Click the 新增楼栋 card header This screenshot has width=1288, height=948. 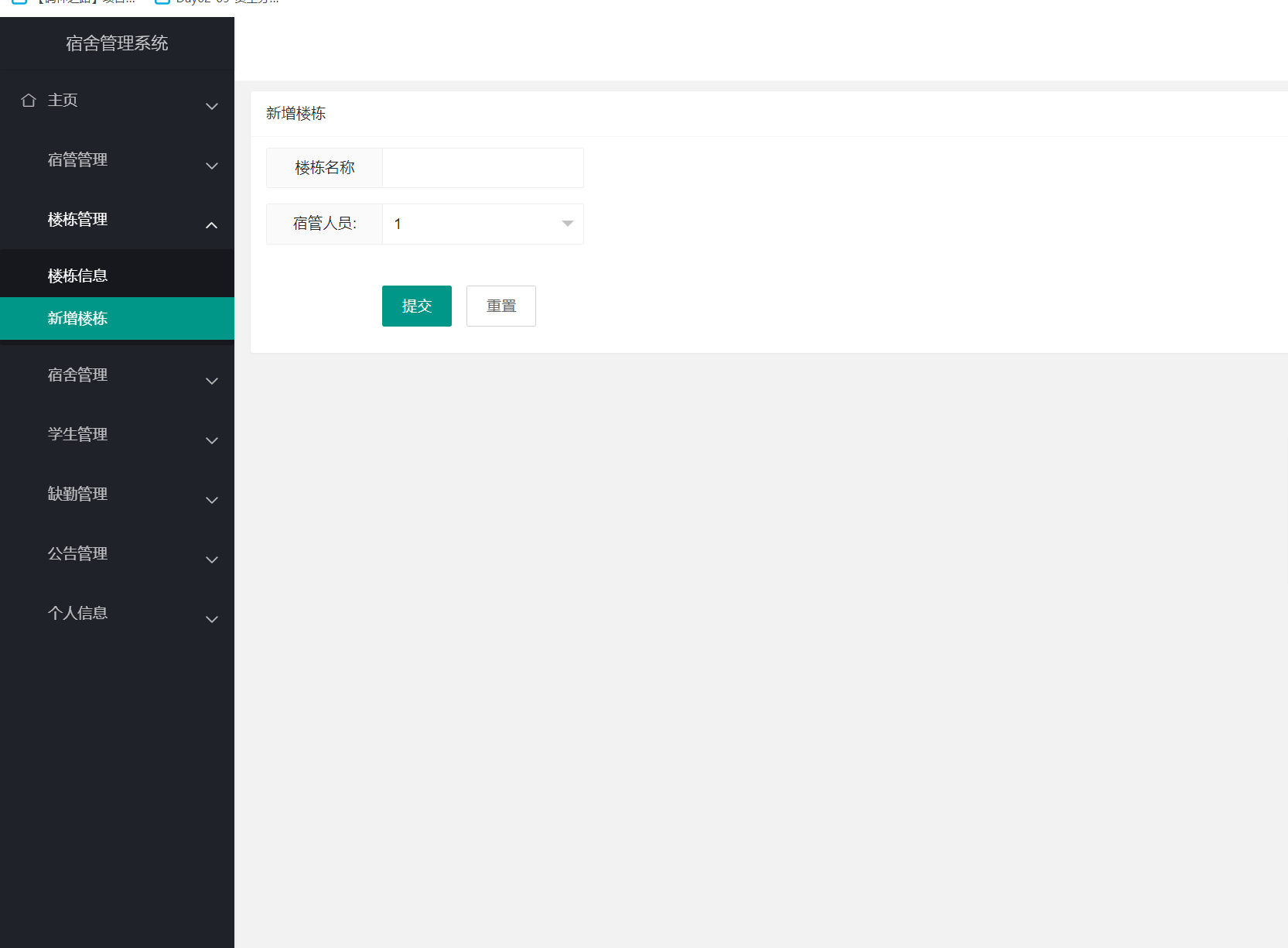pyautogui.click(x=296, y=114)
